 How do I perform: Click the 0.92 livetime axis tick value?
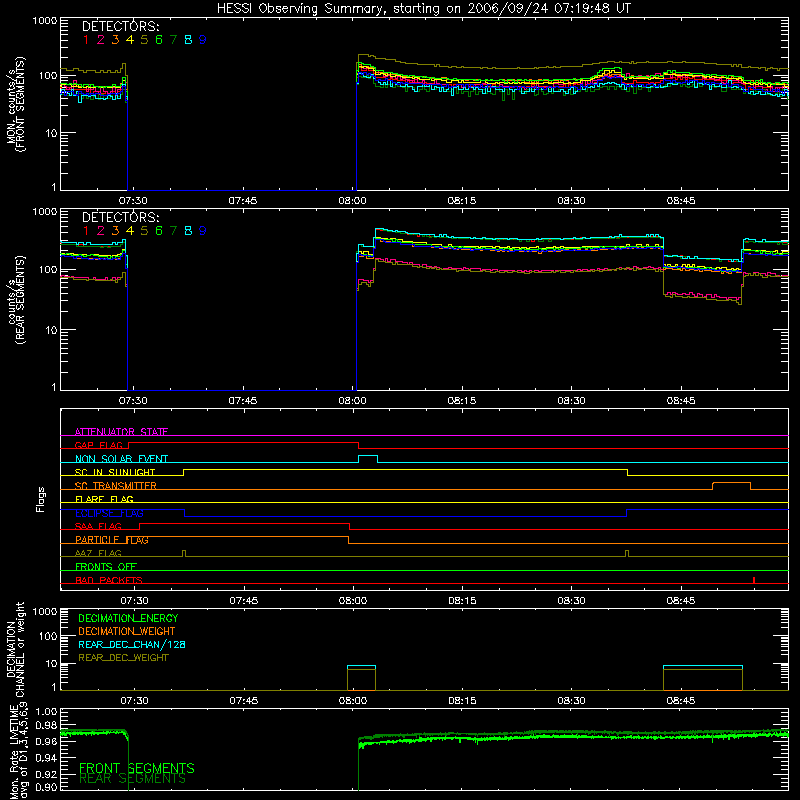tap(46, 774)
